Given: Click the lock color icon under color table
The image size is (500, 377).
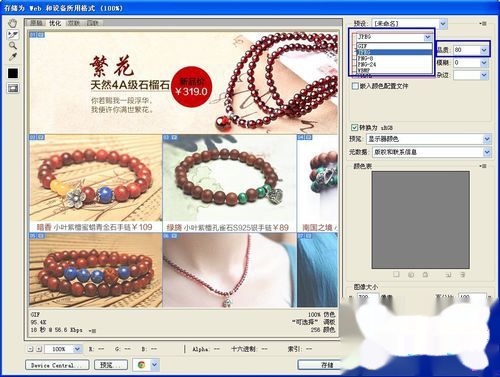Looking at the screenshot, I should click(425, 275).
